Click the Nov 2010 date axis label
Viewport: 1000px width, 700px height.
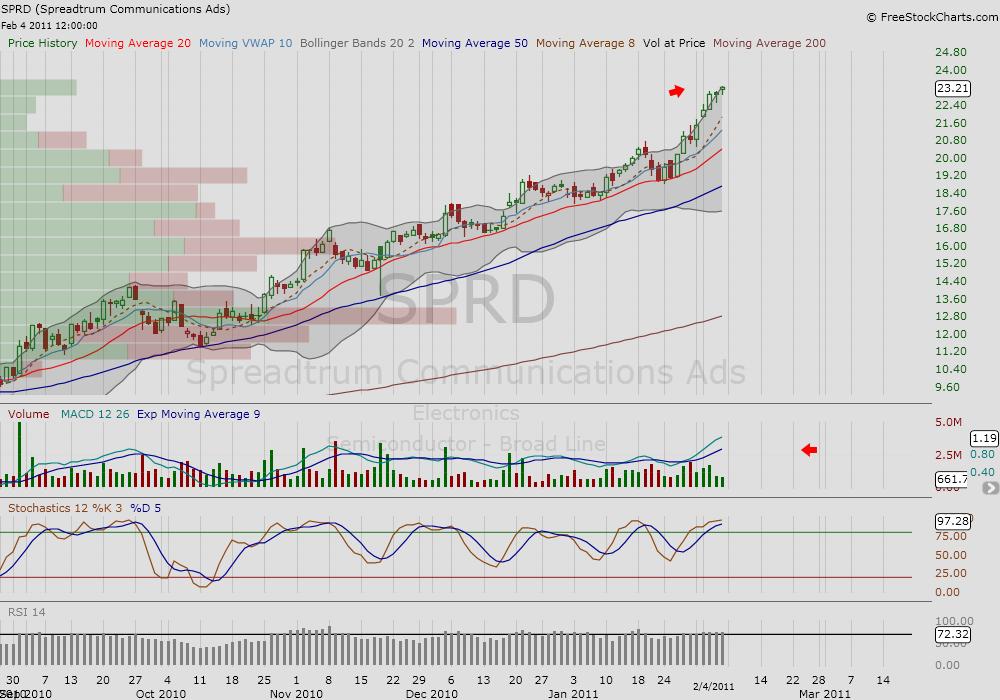point(297,694)
